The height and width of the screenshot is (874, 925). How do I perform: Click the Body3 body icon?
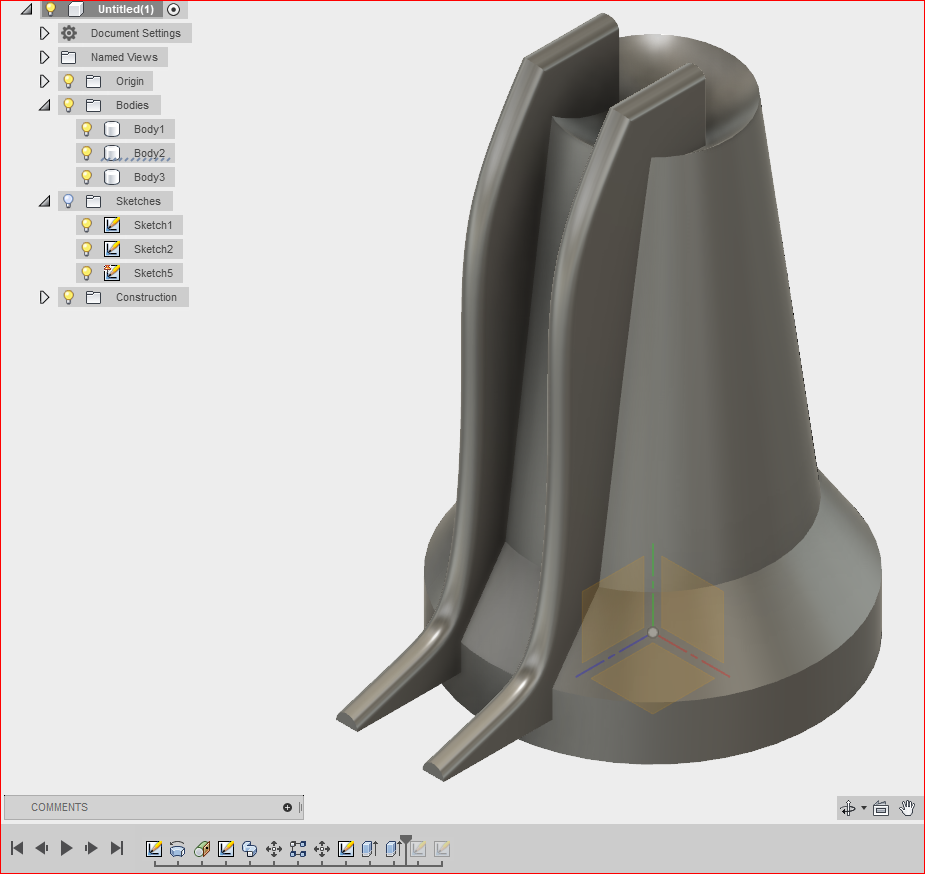(x=111, y=177)
